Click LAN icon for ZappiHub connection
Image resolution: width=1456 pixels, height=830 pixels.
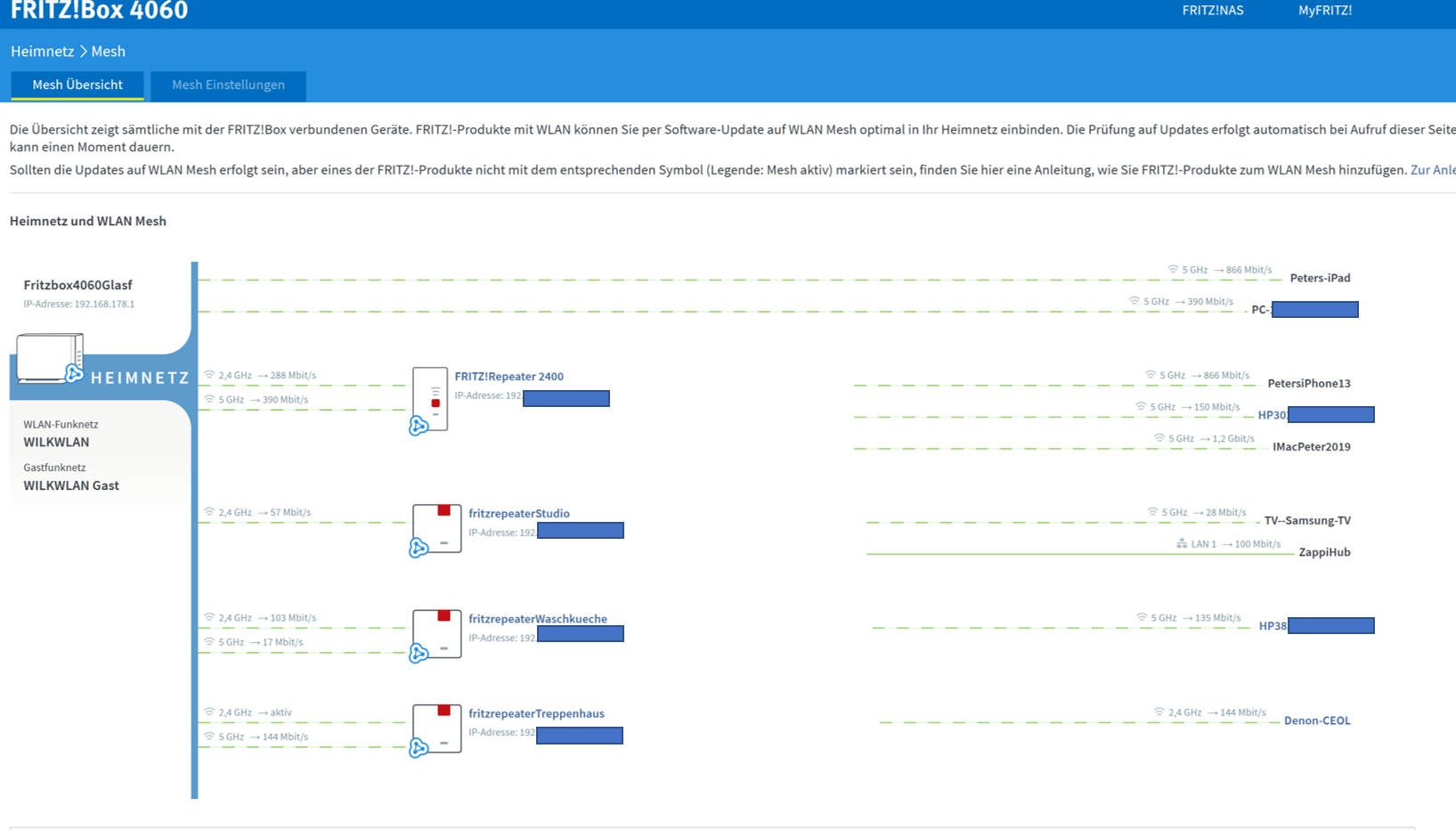pos(1182,543)
